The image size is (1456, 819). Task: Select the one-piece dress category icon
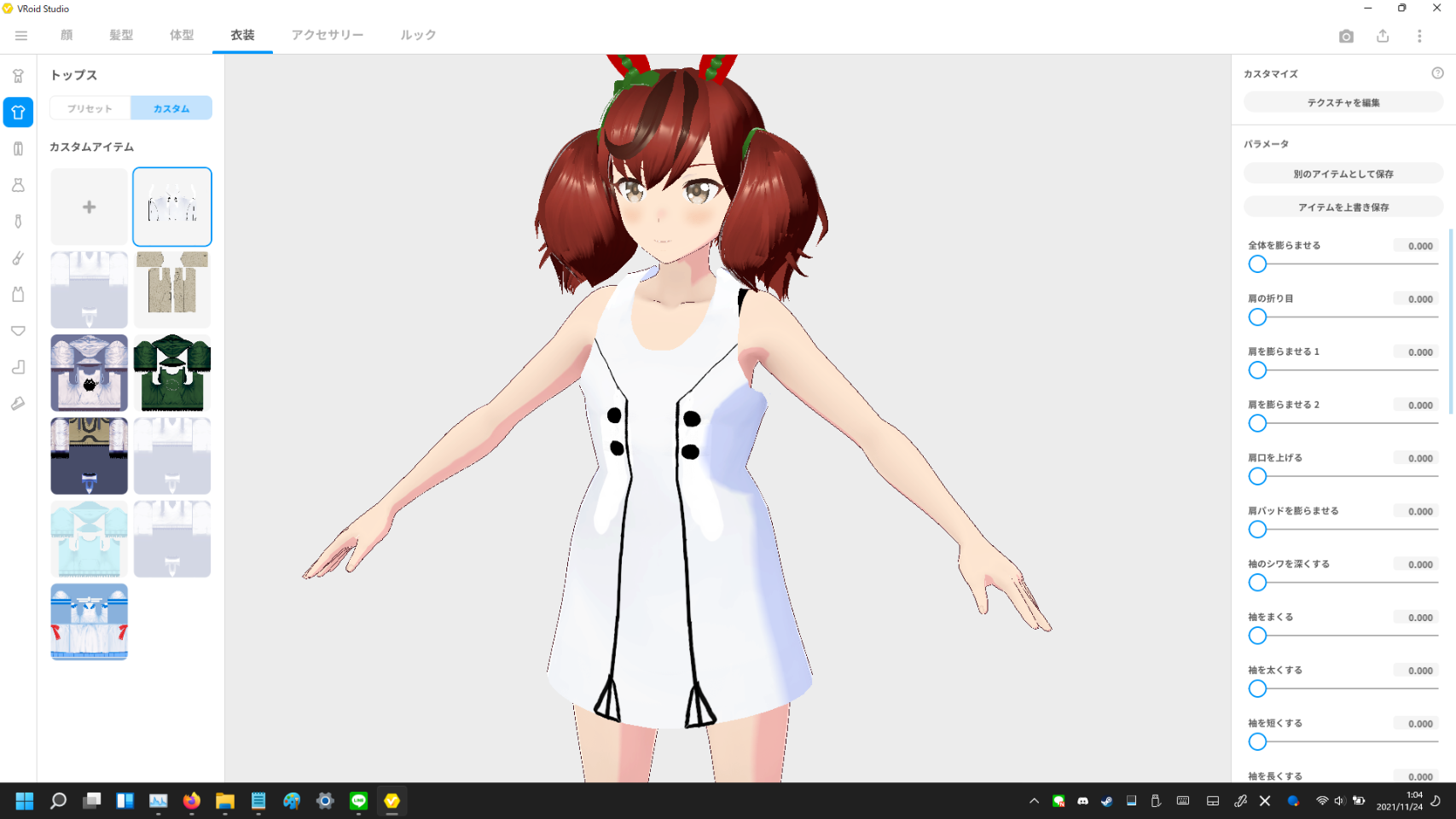click(x=18, y=185)
